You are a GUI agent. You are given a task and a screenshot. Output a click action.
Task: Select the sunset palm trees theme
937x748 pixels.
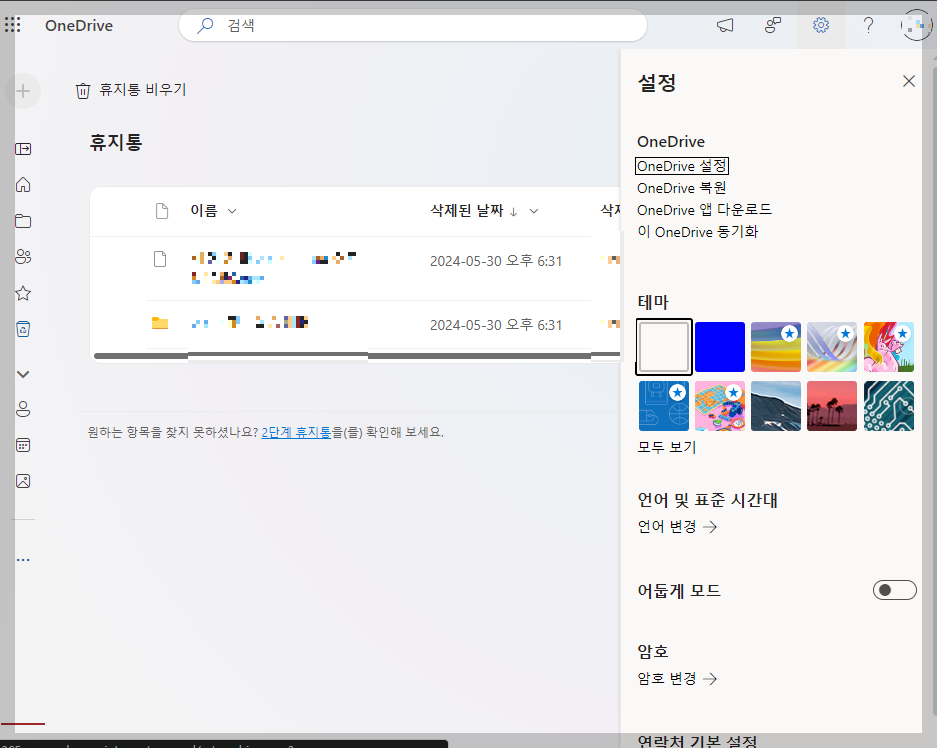(832, 406)
